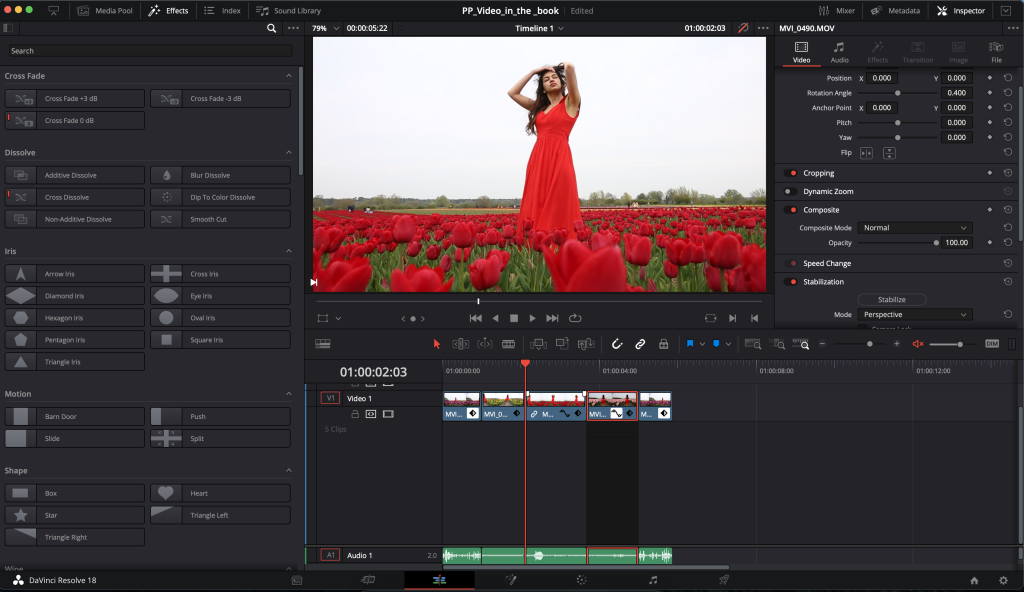Collapse the Cross Fade category
The width and height of the screenshot is (1024, 592).
click(x=289, y=76)
